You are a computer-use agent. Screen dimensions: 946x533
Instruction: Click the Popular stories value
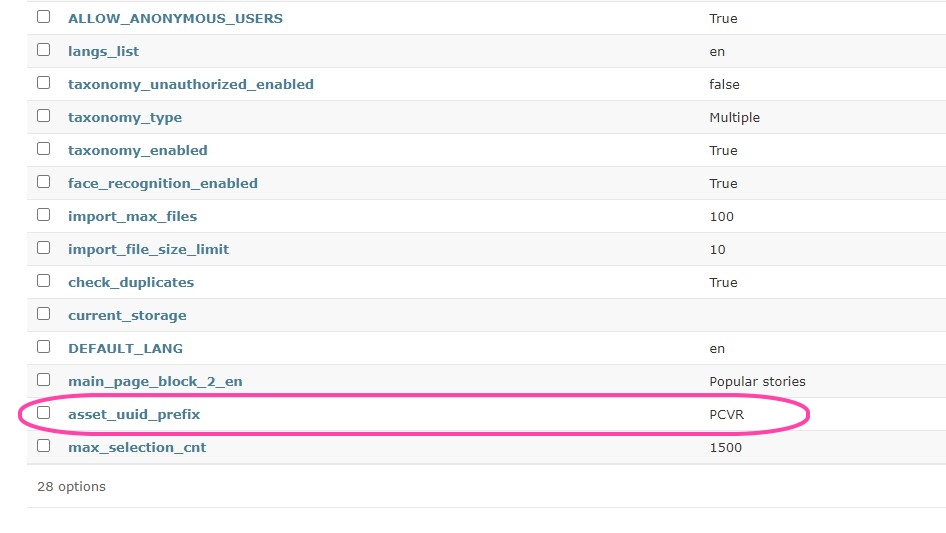(x=757, y=381)
